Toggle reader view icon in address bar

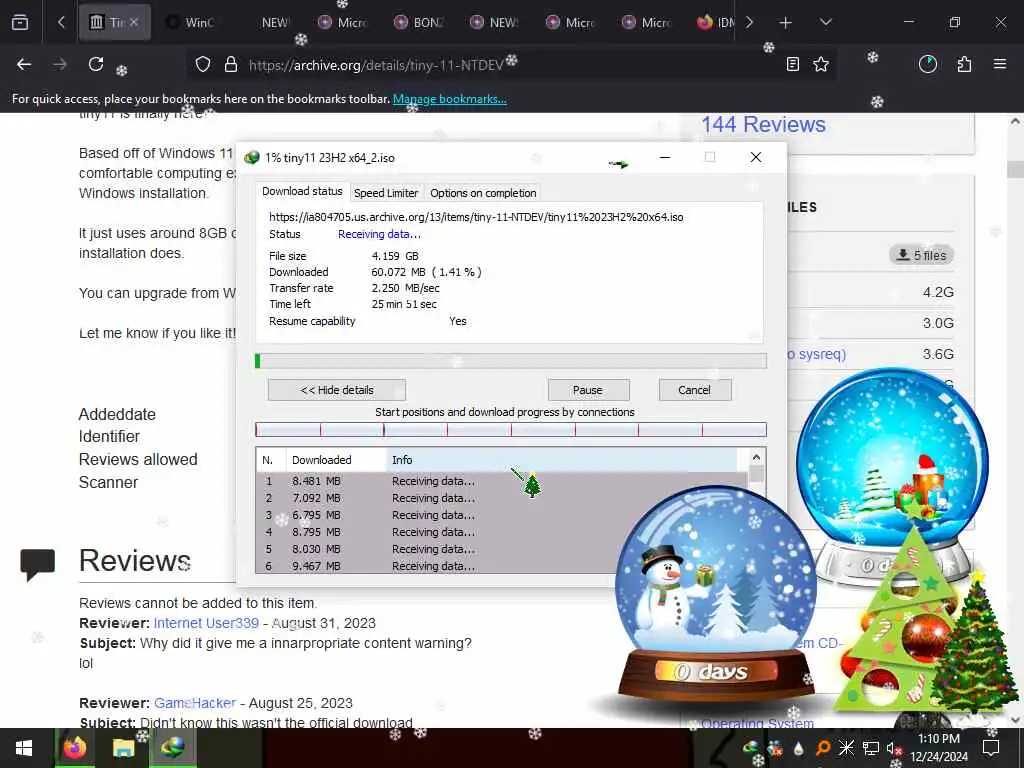pyautogui.click(x=793, y=64)
